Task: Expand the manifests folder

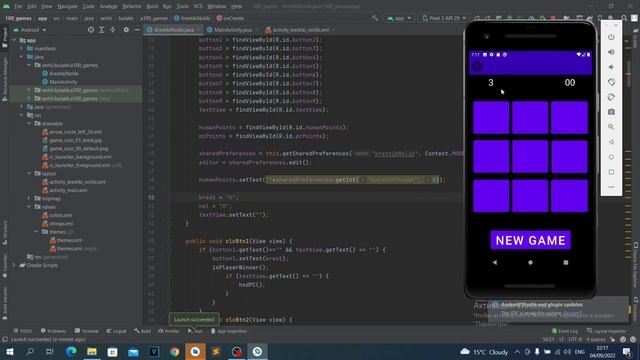Action: tap(22, 49)
